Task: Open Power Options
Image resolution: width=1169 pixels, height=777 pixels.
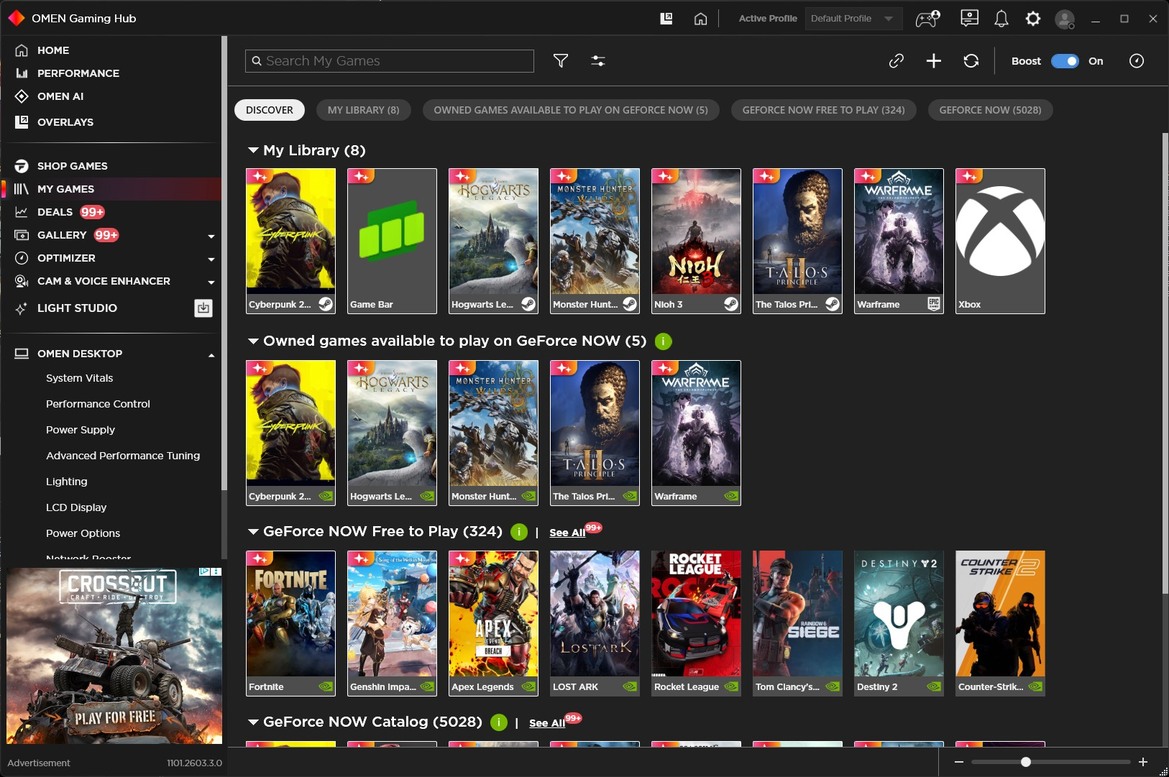Action: [x=83, y=533]
